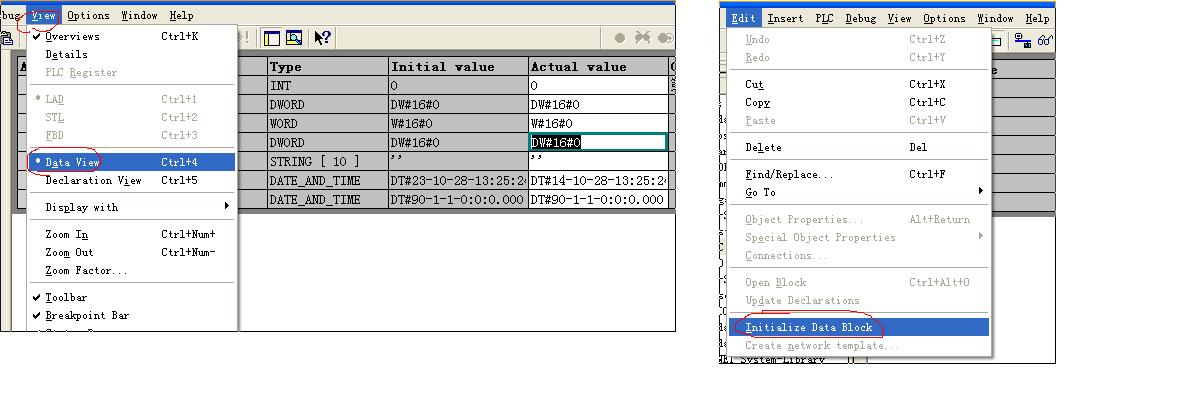Toggle the checked Overviews menu entry
Image resolution: width=1204 pixels, height=404 pixels.
pyautogui.click(x=131, y=36)
